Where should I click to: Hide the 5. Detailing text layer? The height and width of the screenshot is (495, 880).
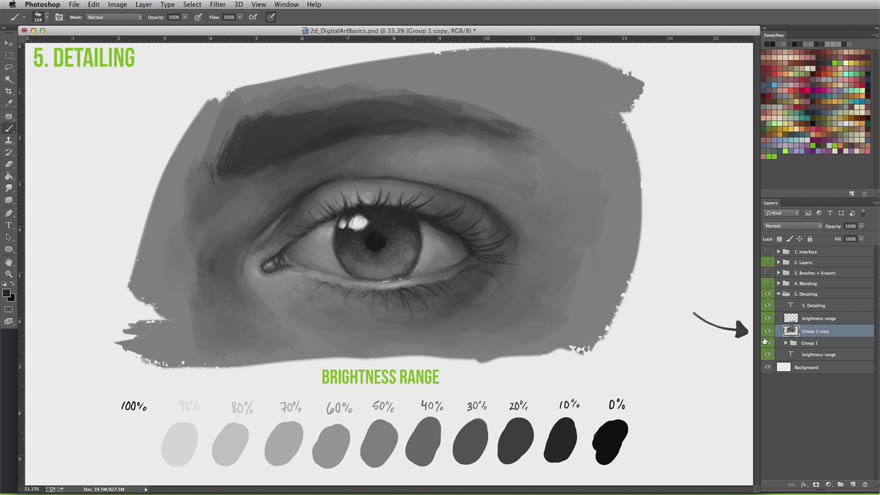(767, 305)
